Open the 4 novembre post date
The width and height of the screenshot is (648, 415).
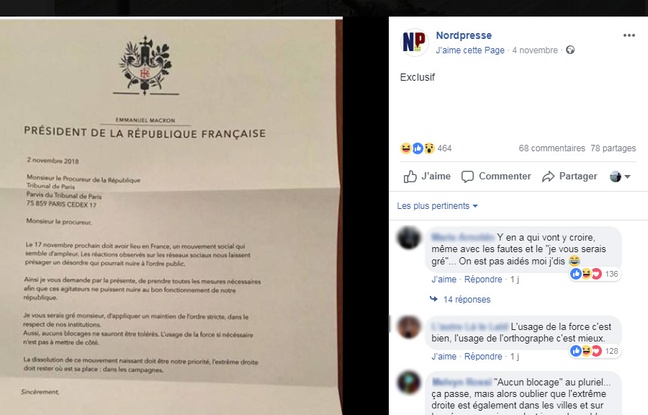point(535,50)
